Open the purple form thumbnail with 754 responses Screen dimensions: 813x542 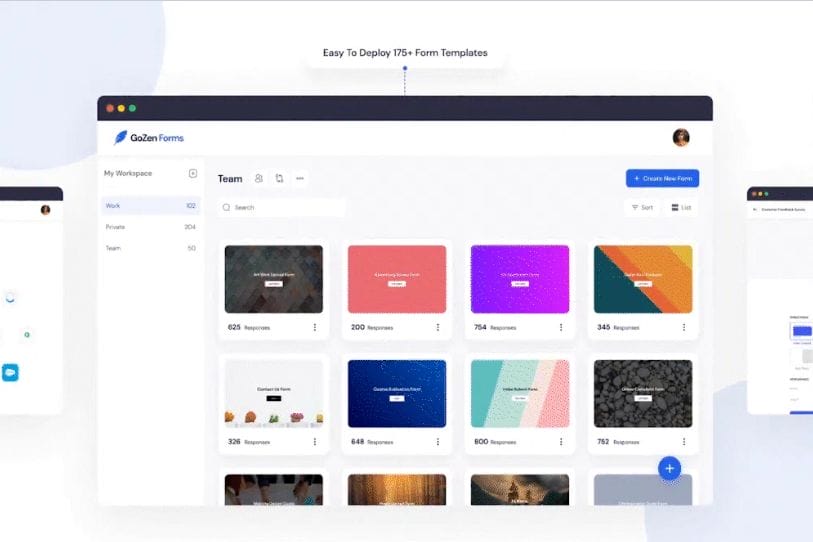[x=520, y=279]
